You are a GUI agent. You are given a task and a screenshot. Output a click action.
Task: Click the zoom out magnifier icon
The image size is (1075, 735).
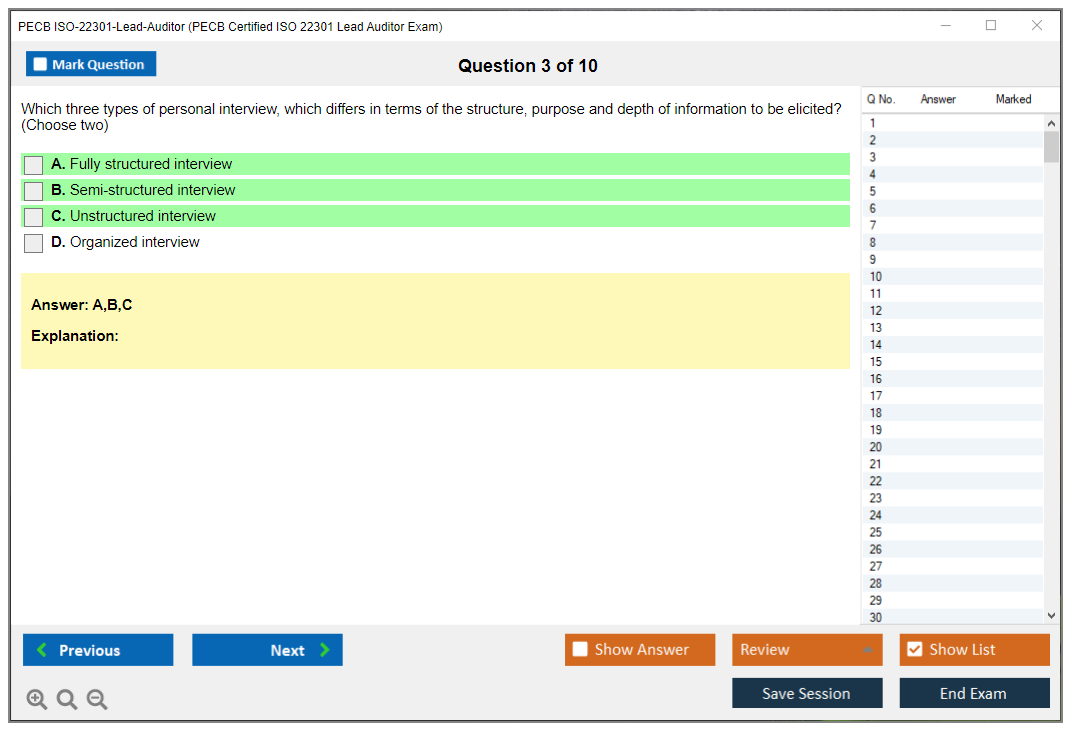pyautogui.click(x=97, y=700)
